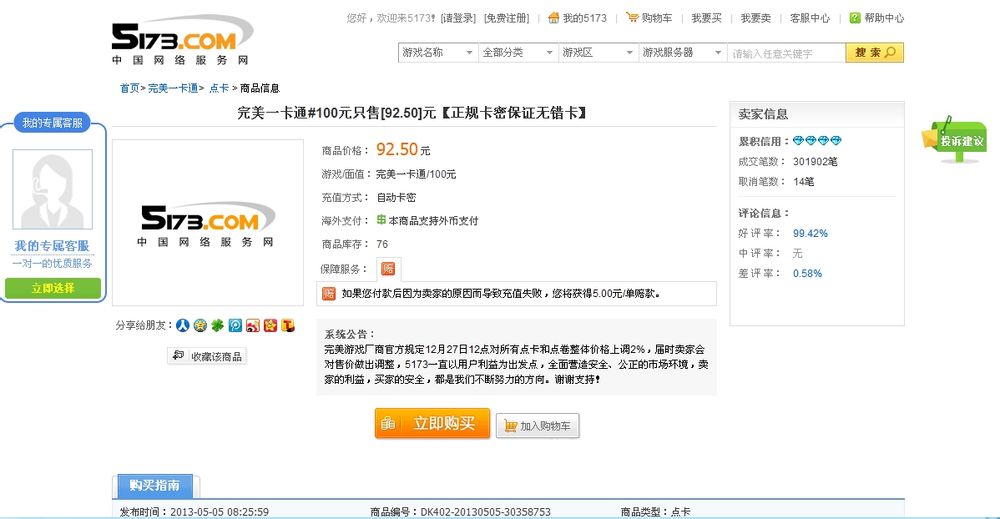Click the 商品信息 breadcrumb text
The width and height of the screenshot is (1000, 519).
point(260,88)
